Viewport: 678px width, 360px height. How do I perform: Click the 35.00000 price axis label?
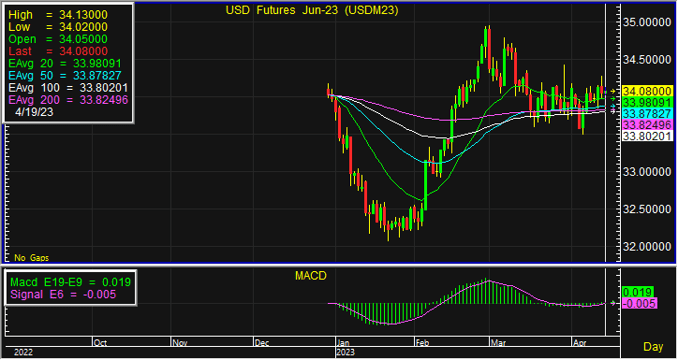pos(647,22)
